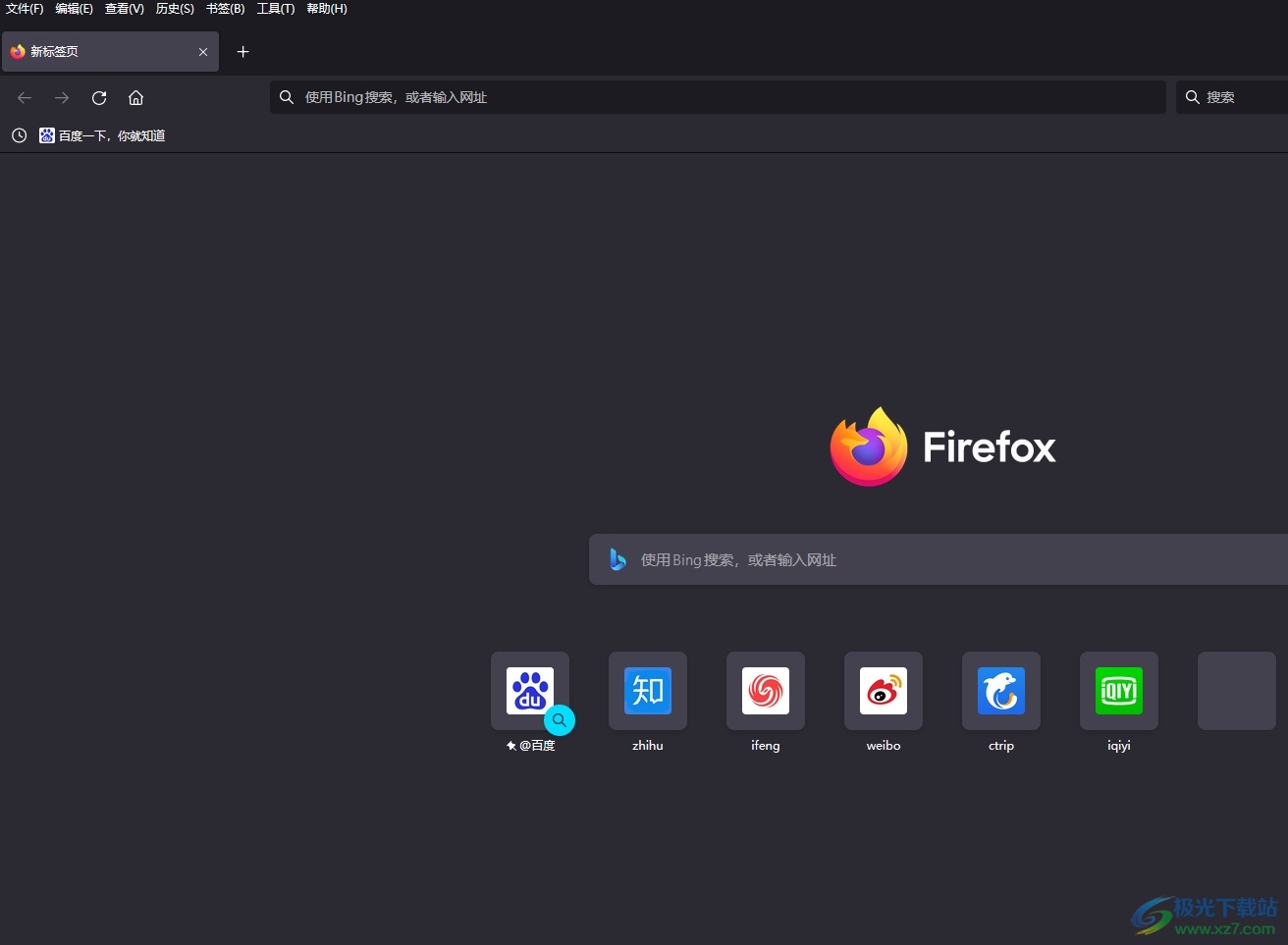
Task: Click the cyan search badge on the 百度 tile
Action: point(560,720)
